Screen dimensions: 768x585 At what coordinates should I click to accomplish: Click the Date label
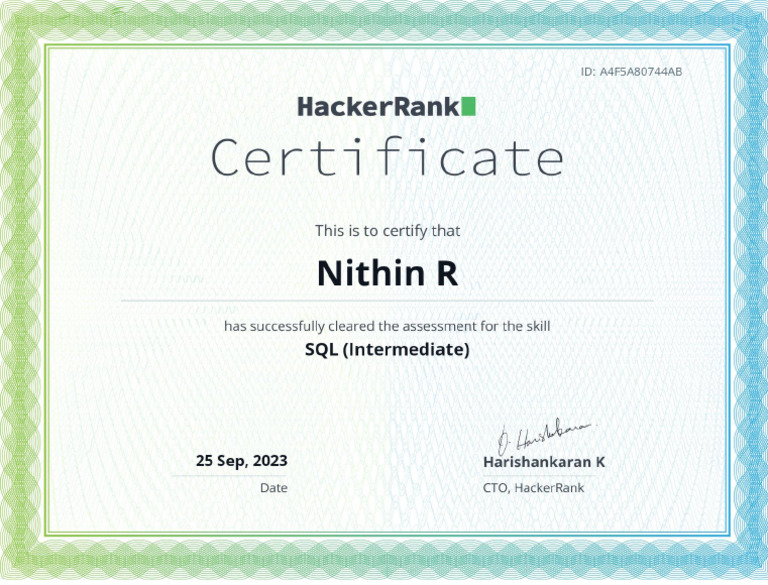[274, 488]
